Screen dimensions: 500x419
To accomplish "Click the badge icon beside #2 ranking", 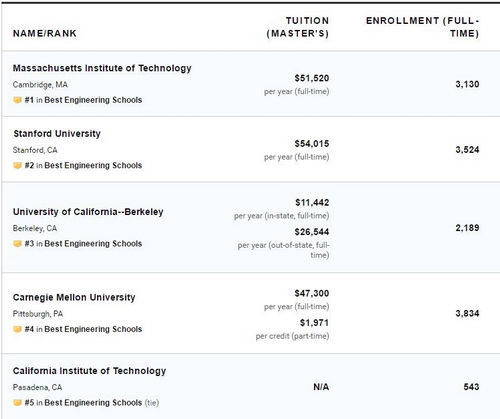I will pos(17,165).
